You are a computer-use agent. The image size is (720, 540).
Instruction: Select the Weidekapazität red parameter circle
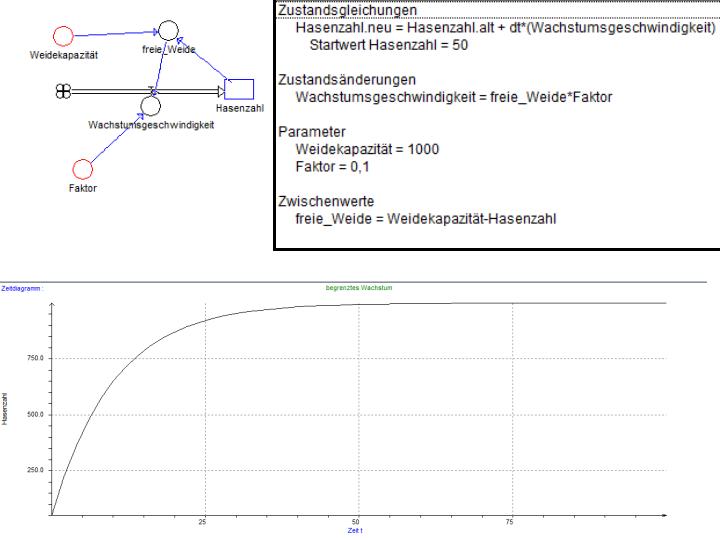tap(62, 36)
